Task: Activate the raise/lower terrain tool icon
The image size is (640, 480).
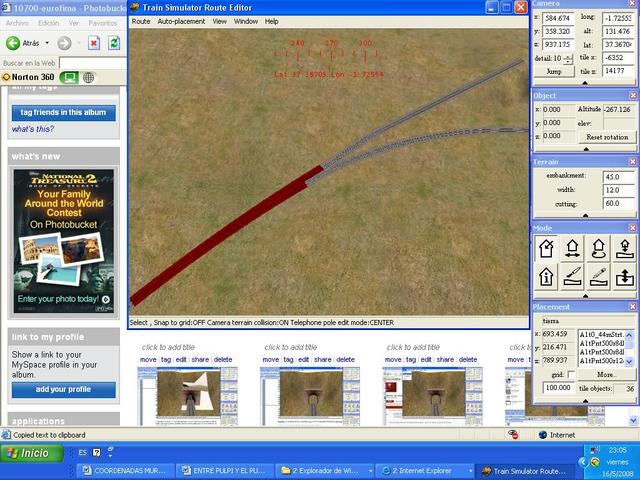Action: point(623,276)
